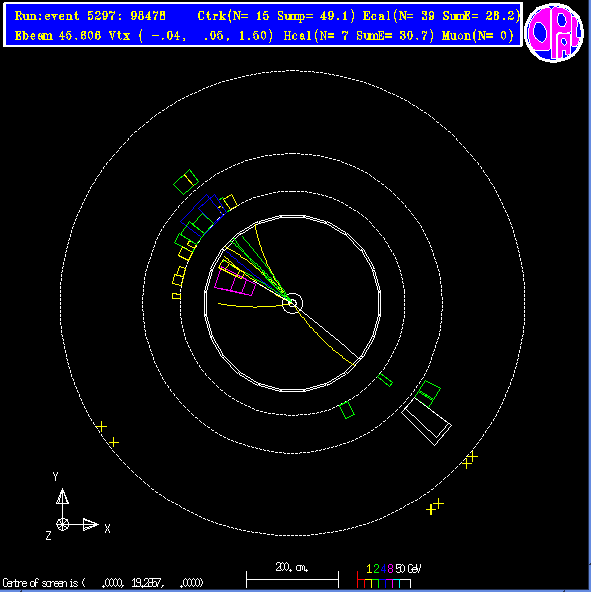The image size is (591, 592).
Task: Click the green calorimeter block above the white Hcal block
Action: point(428,393)
